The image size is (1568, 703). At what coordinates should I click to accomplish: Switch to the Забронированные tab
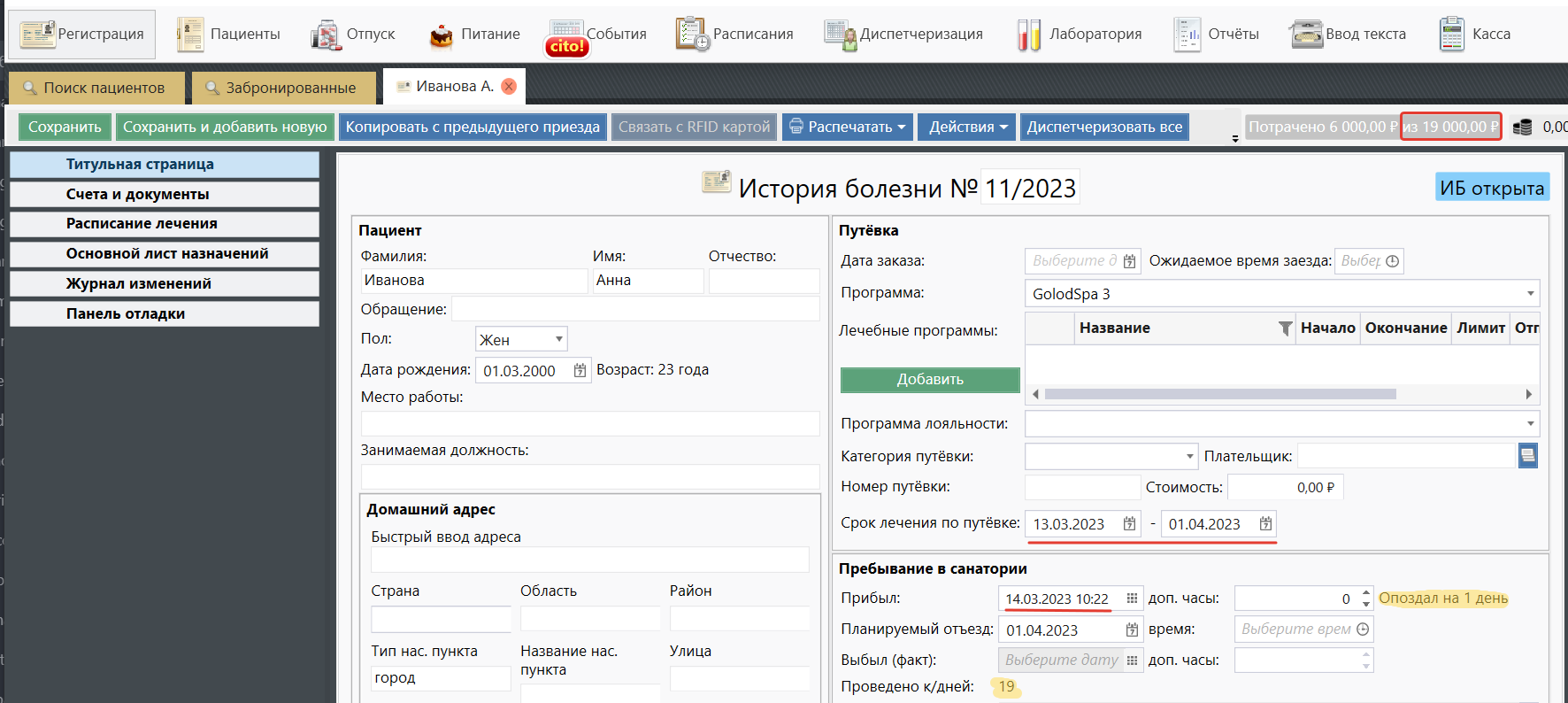(282, 88)
